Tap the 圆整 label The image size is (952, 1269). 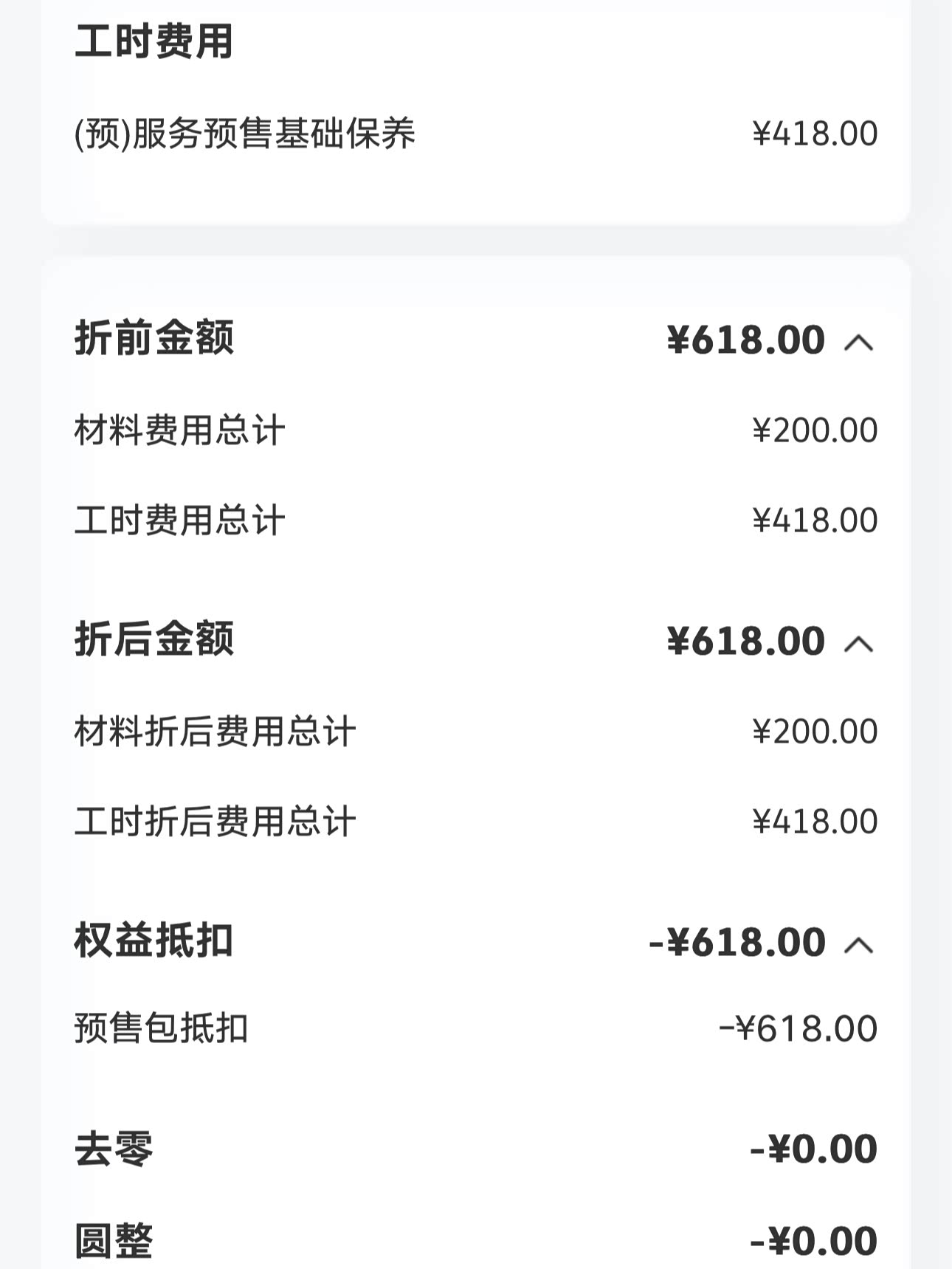[114, 1240]
